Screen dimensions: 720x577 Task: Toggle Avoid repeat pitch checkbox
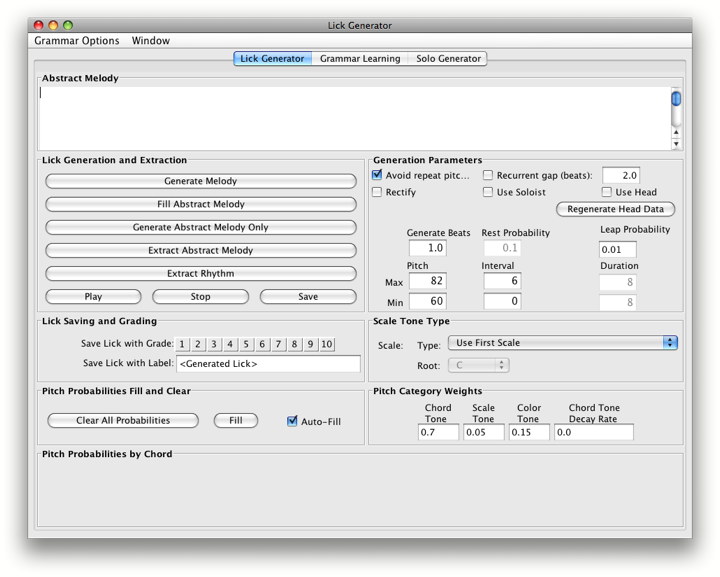point(377,176)
